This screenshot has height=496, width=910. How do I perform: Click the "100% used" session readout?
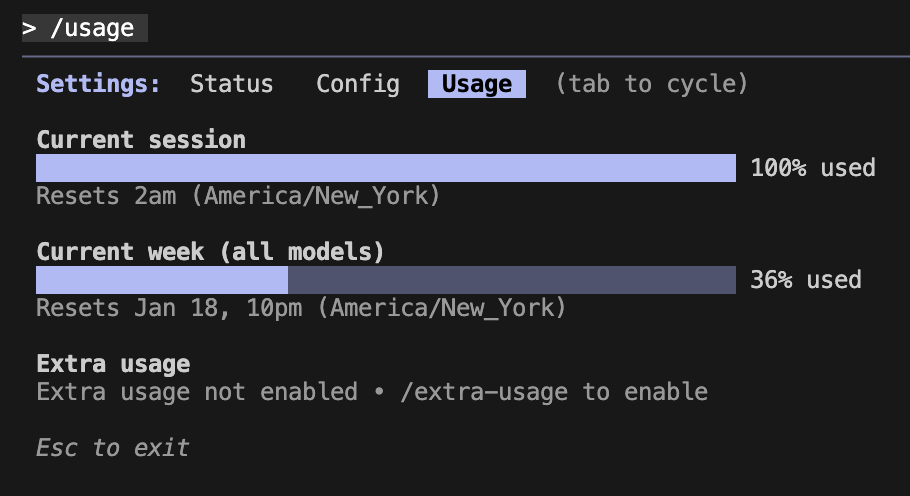click(x=812, y=168)
